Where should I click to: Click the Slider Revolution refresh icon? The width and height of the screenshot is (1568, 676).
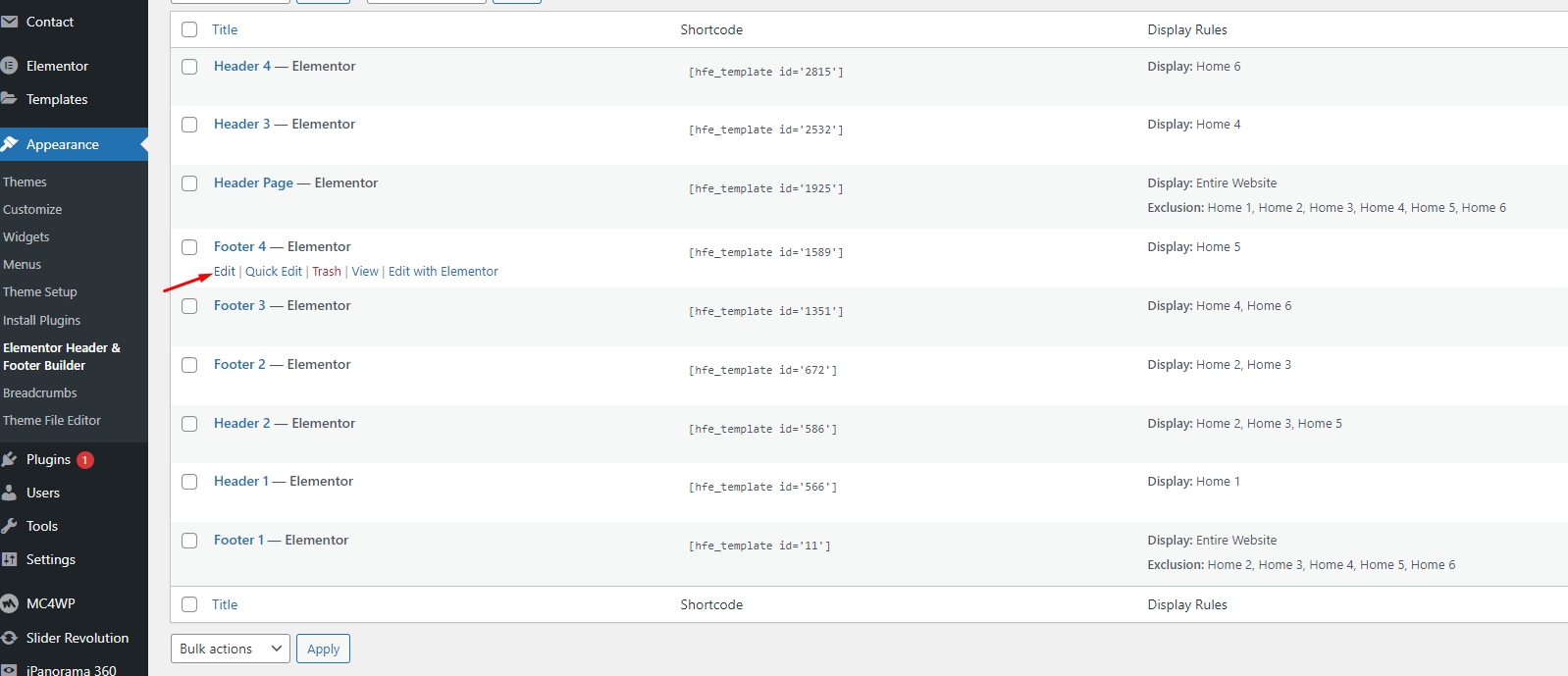pyautogui.click(x=10, y=638)
